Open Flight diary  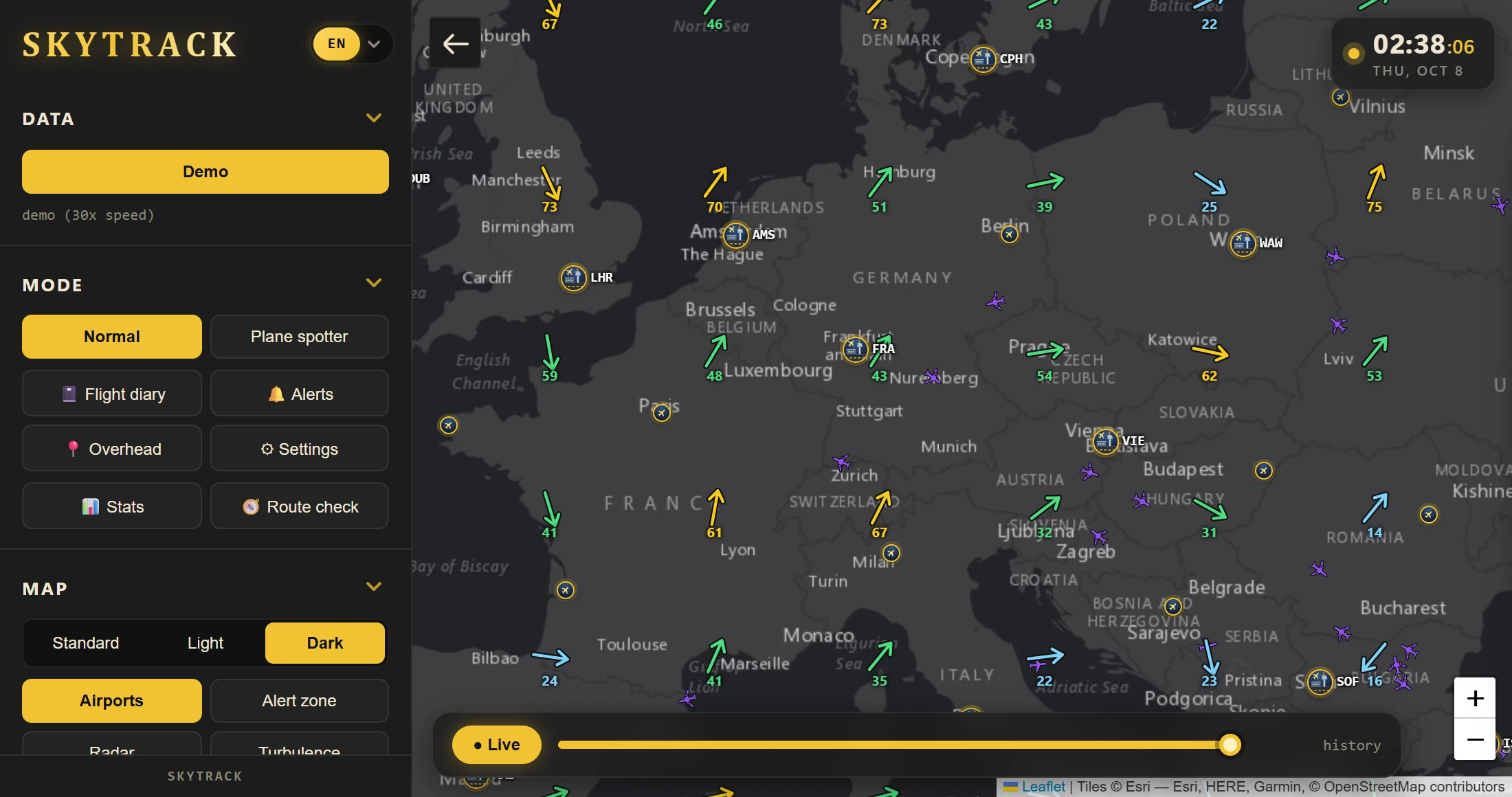click(112, 394)
